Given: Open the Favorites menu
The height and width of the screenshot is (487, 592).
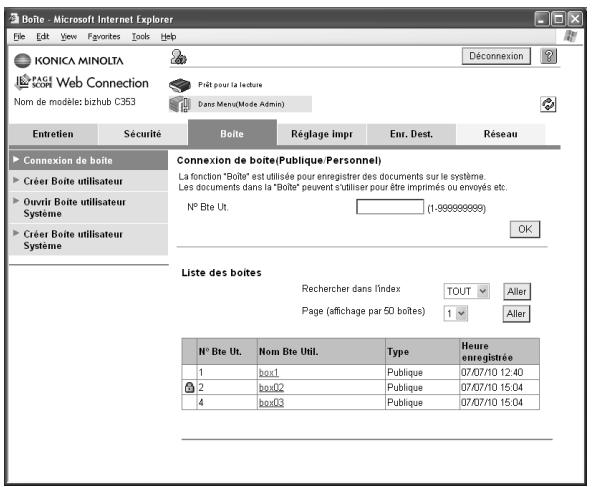Looking at the screenshot, I should 104,37.
